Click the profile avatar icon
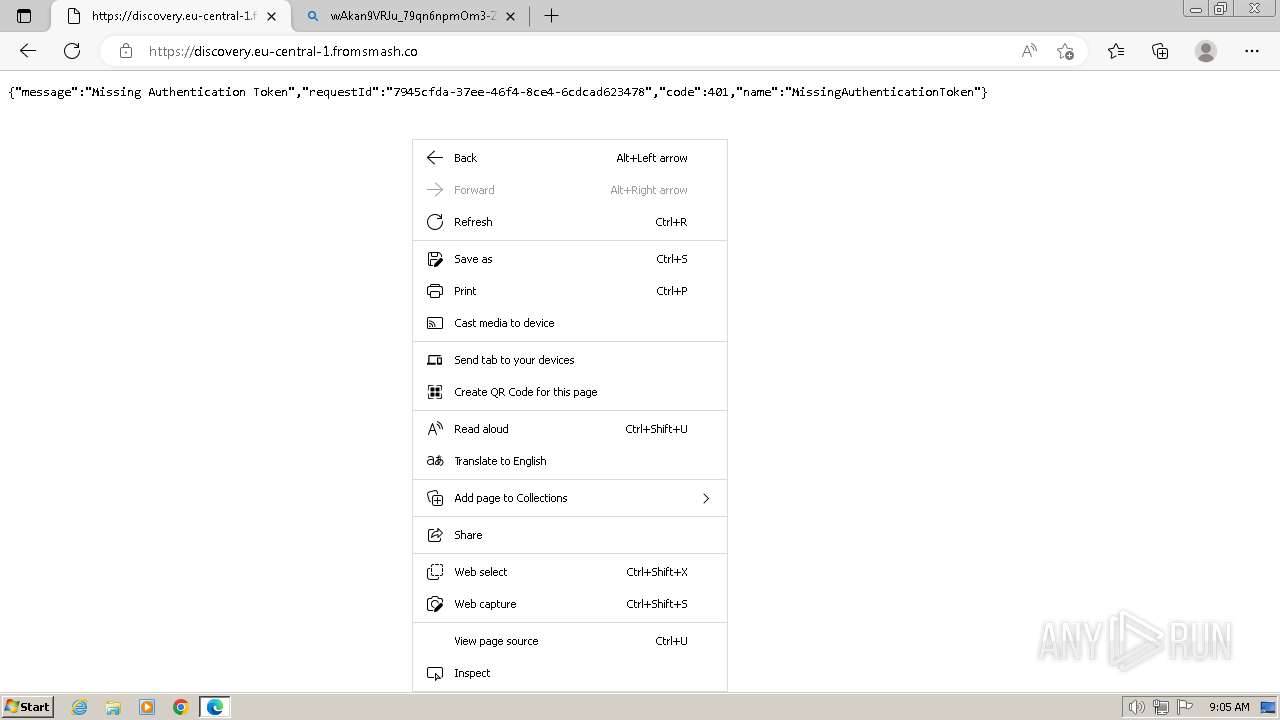 pyautogui.click(x=1206, y=51)
